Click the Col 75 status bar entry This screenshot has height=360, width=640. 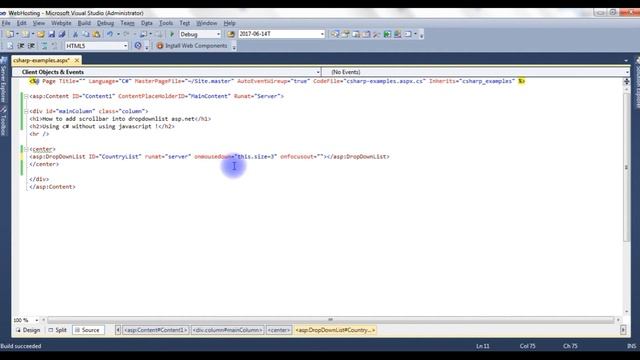click(x=527, y=346)
